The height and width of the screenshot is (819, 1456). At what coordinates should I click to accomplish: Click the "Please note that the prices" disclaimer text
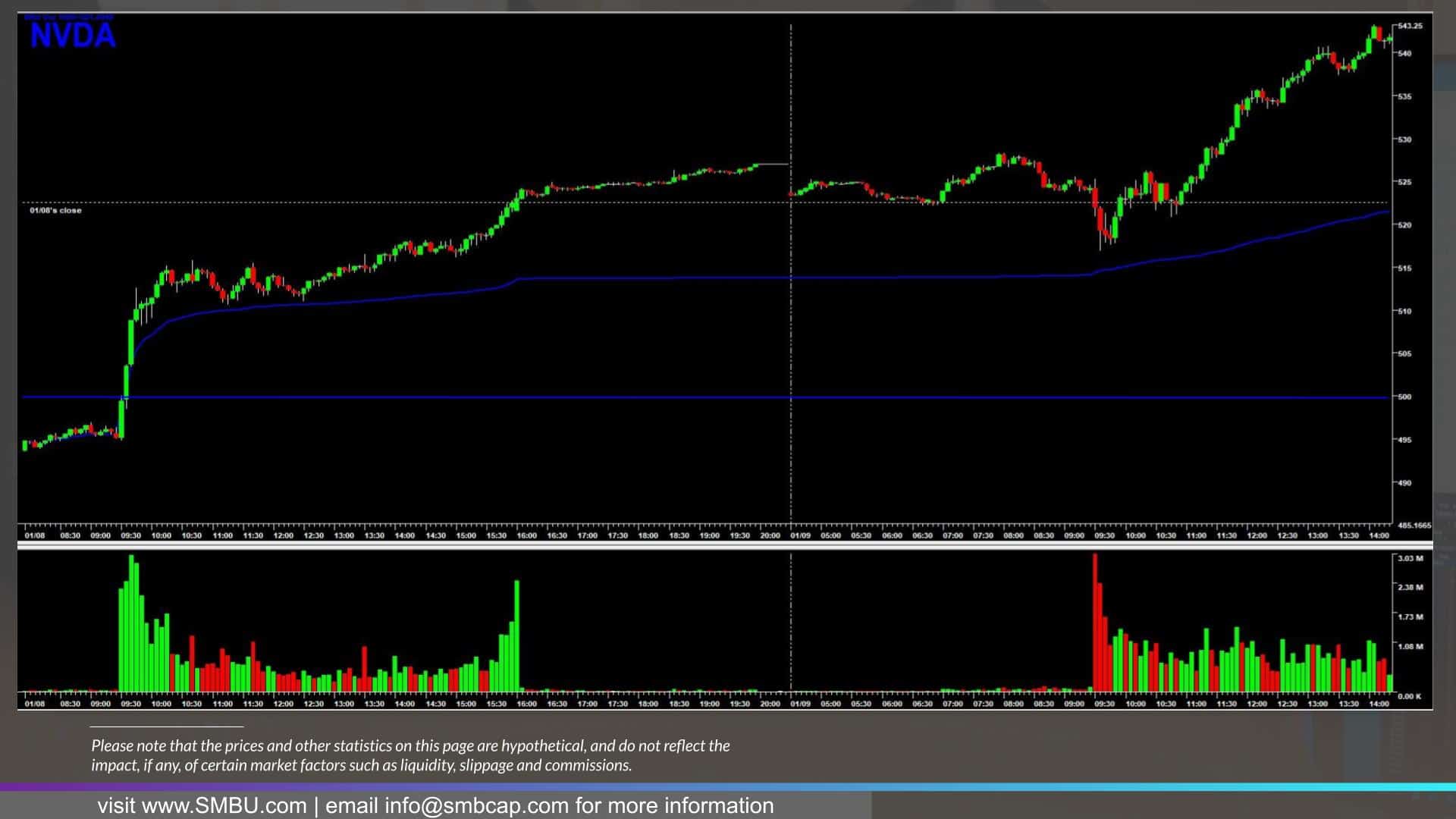pos(410,755)
